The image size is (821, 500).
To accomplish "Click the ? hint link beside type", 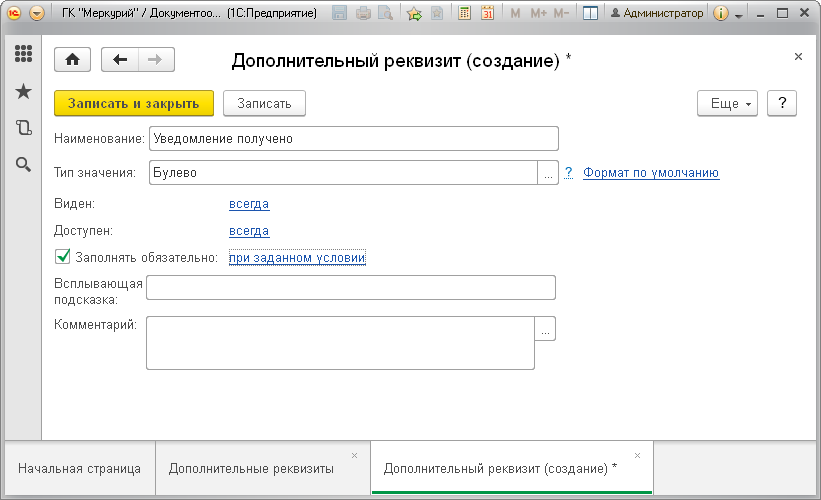I will 569,173.
